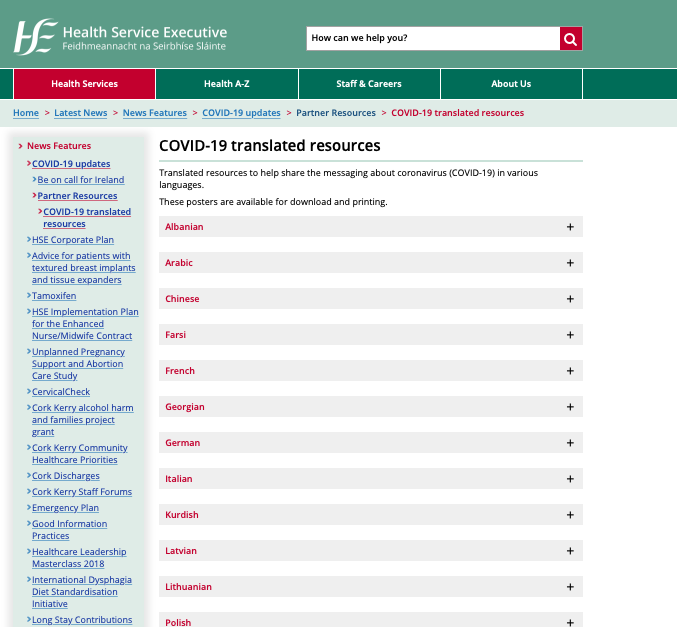Open Long Stay Contributions link
This screenshot has height=627, width=677.
tap(82, 620)
